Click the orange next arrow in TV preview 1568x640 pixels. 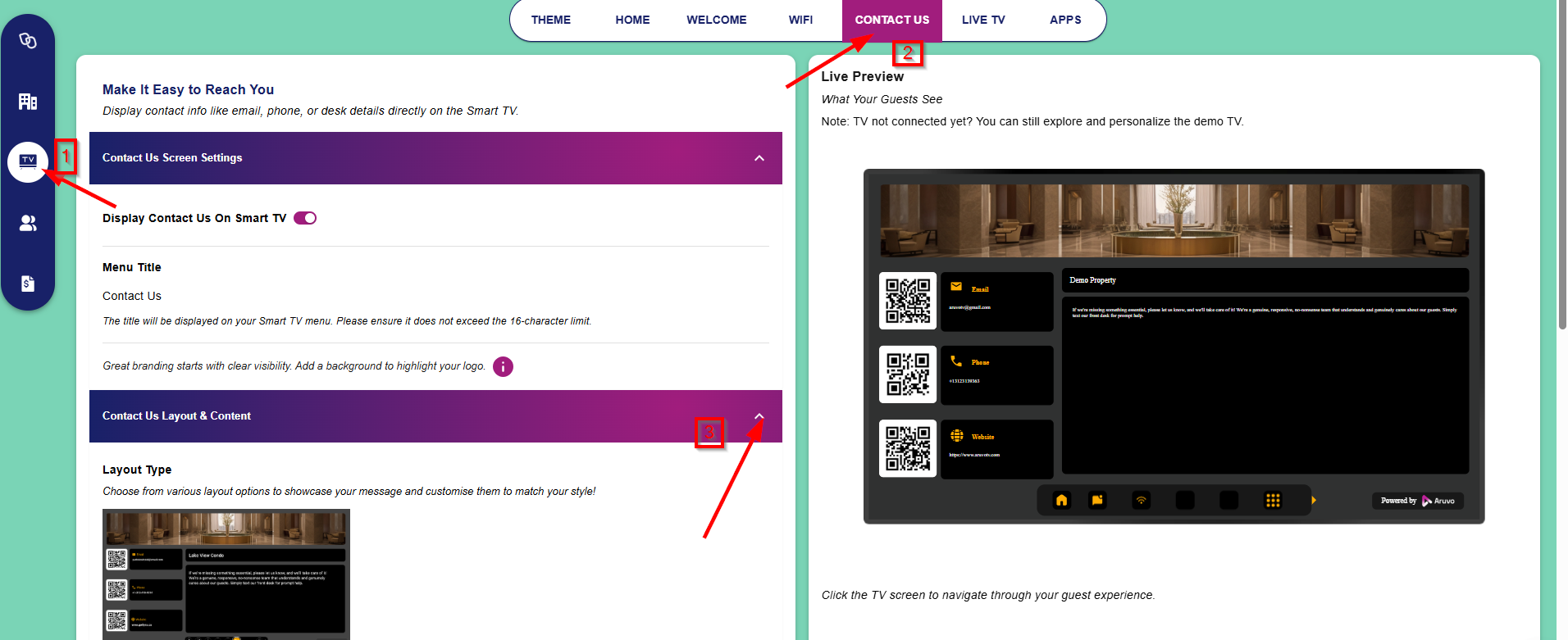1314,500
